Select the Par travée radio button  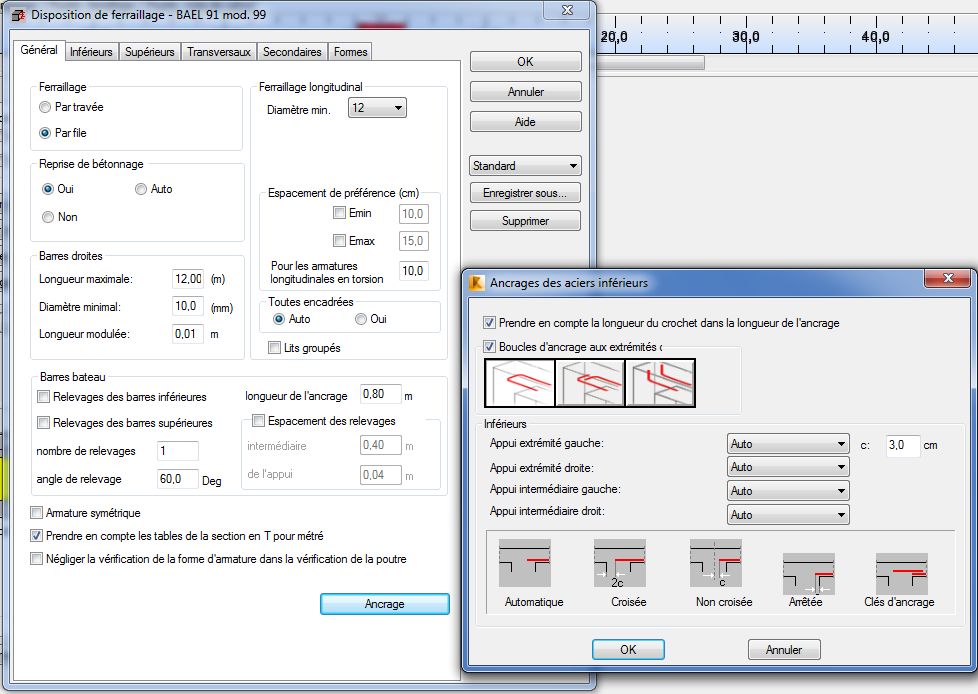[45, 107]
